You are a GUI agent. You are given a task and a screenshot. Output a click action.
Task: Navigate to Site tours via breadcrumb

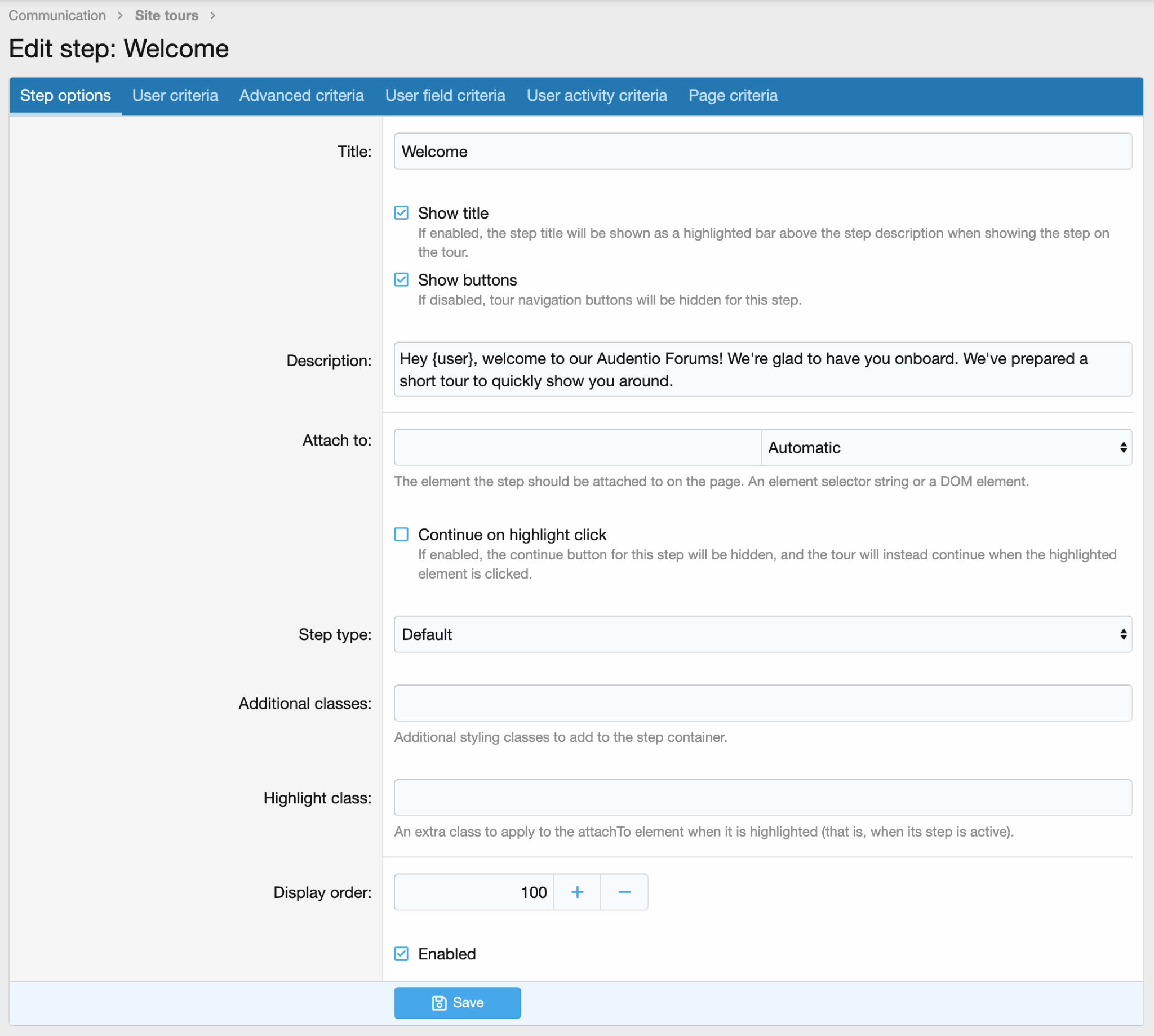(166, 15)
